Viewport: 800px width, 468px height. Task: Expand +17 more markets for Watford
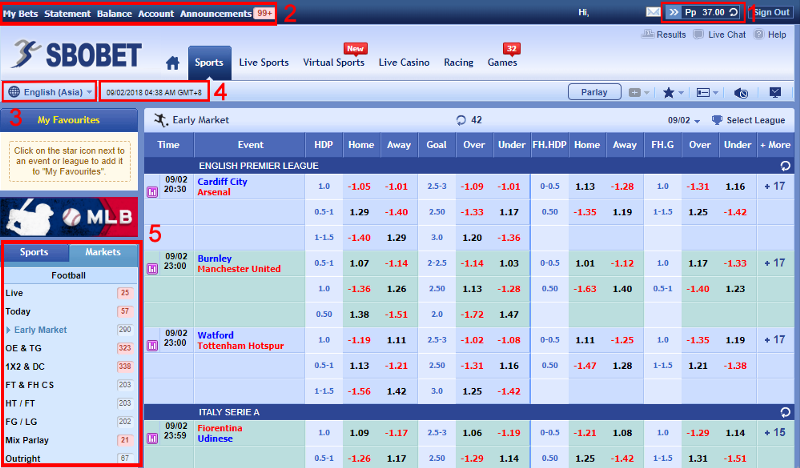774,339
